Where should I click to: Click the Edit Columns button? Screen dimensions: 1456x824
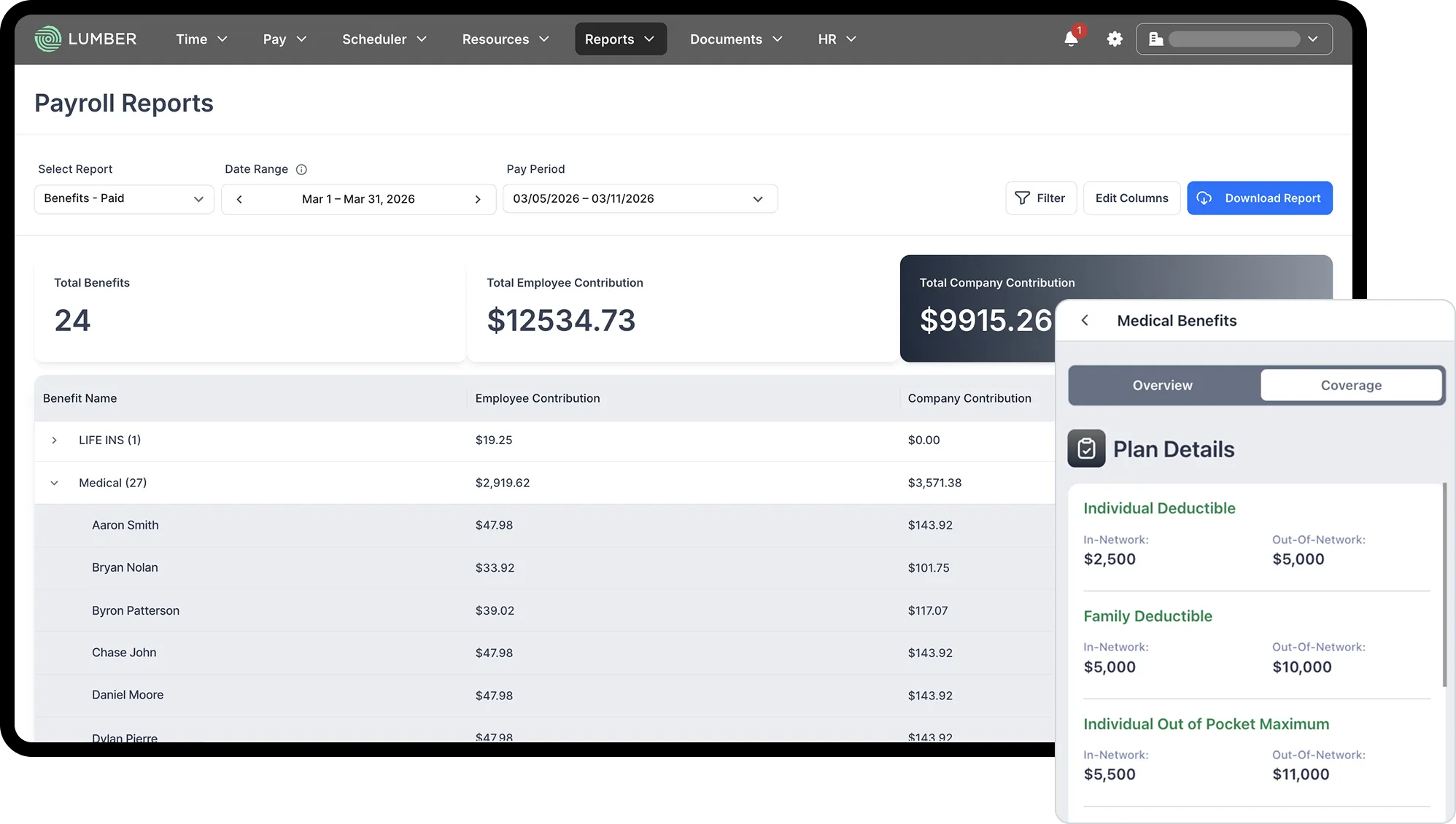point(1131,198)
